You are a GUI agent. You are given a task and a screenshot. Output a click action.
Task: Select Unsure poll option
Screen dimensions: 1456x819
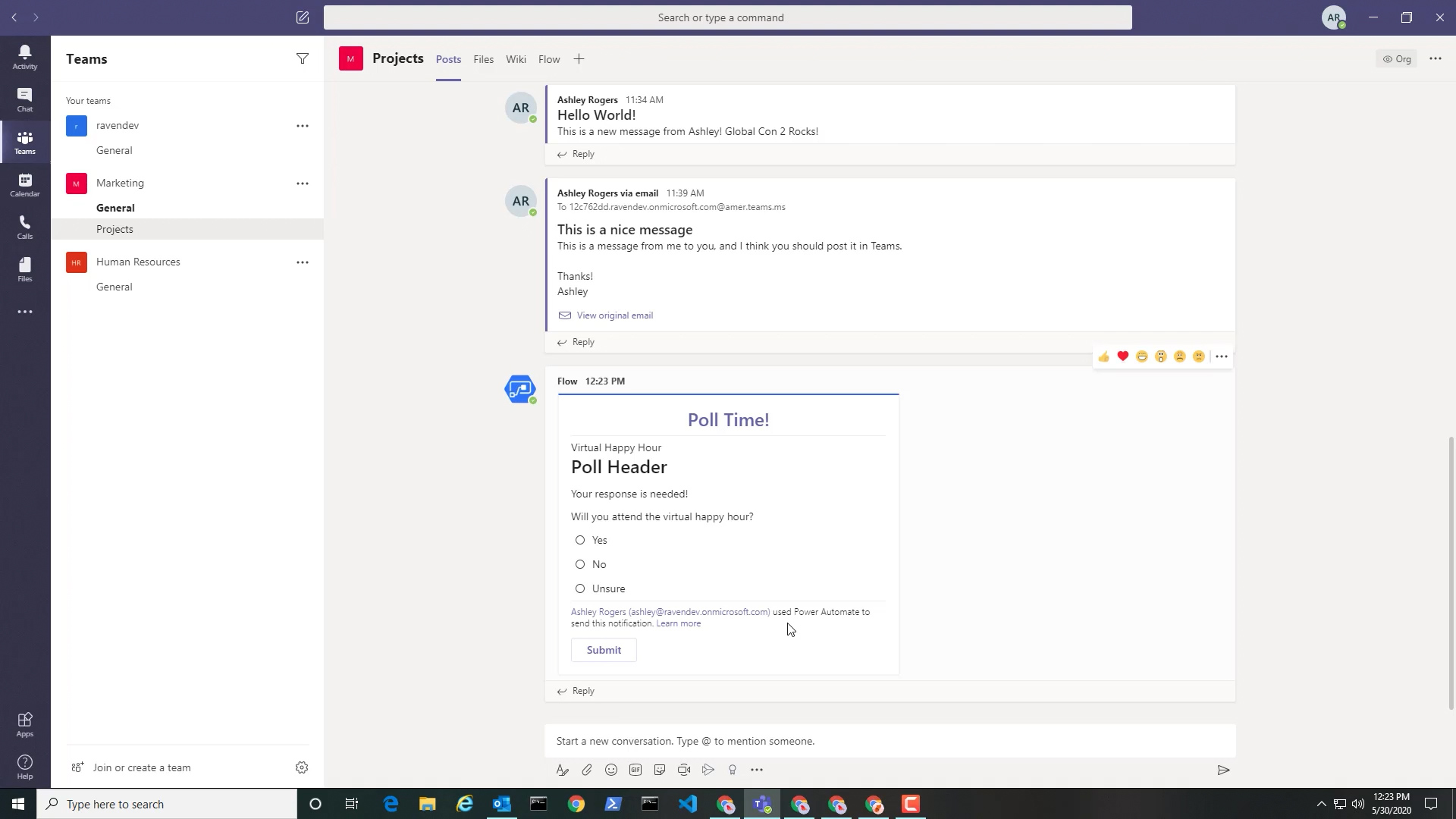[x=580, y=588]
